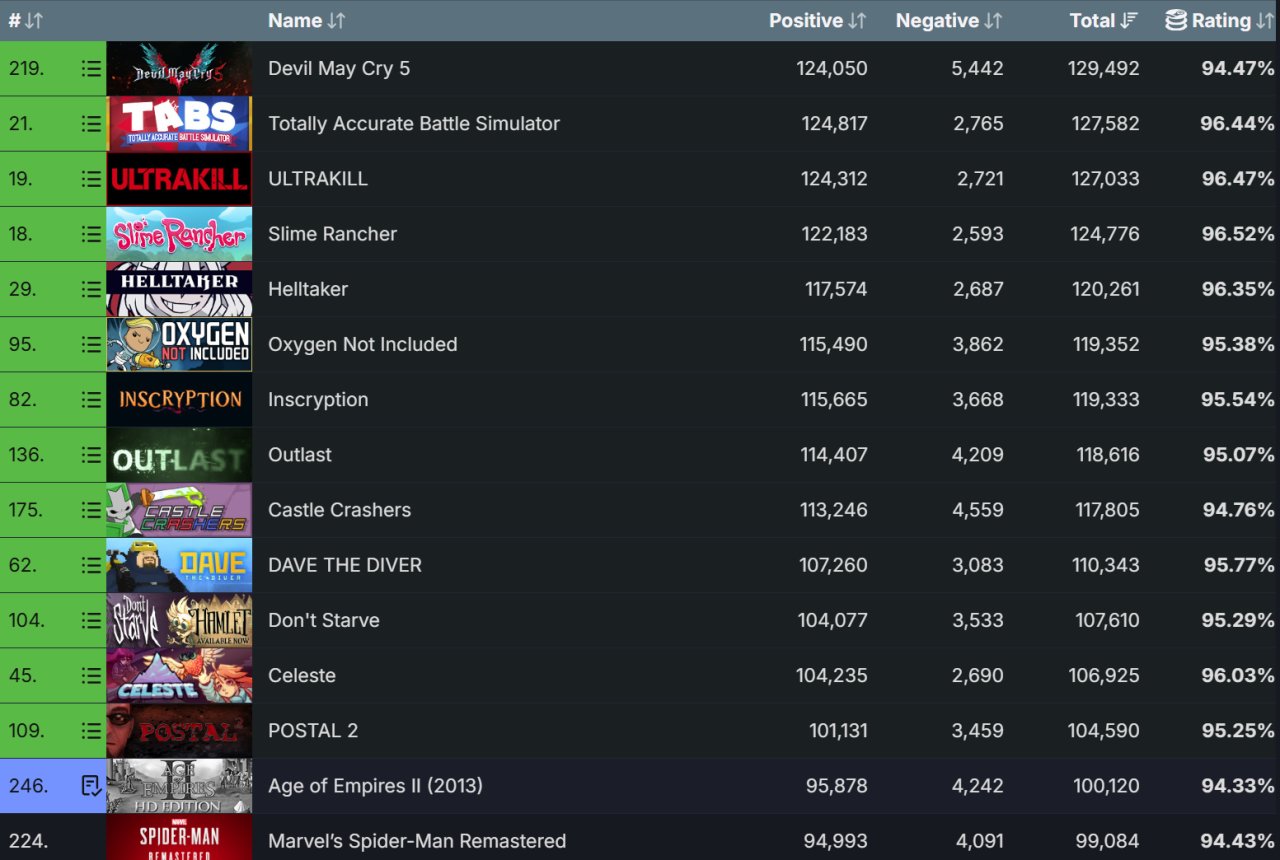Click the list icon beside POSTAL 2

[x=91, y=731]
